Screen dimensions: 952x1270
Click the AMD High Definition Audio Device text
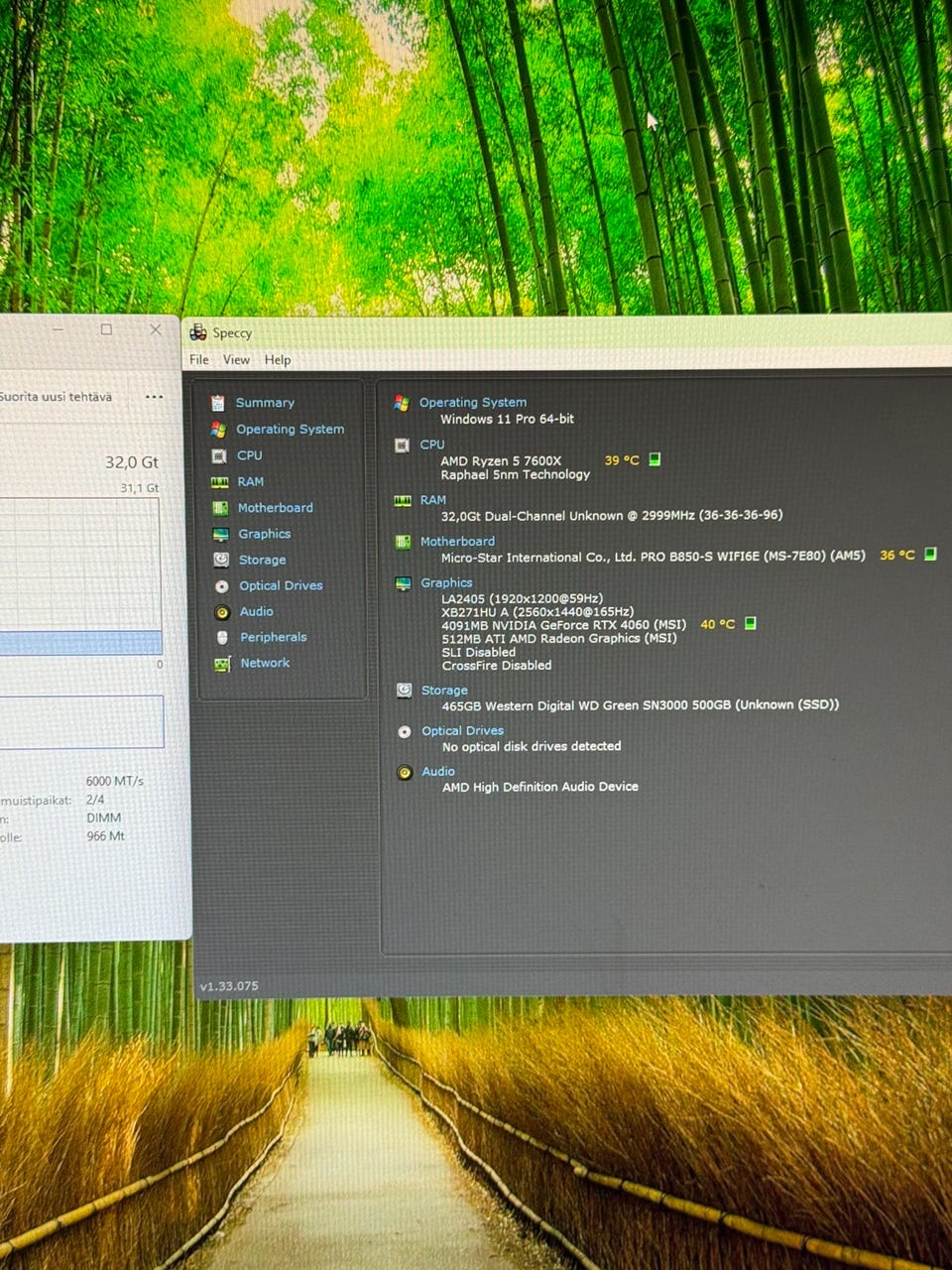click(540, 787)
